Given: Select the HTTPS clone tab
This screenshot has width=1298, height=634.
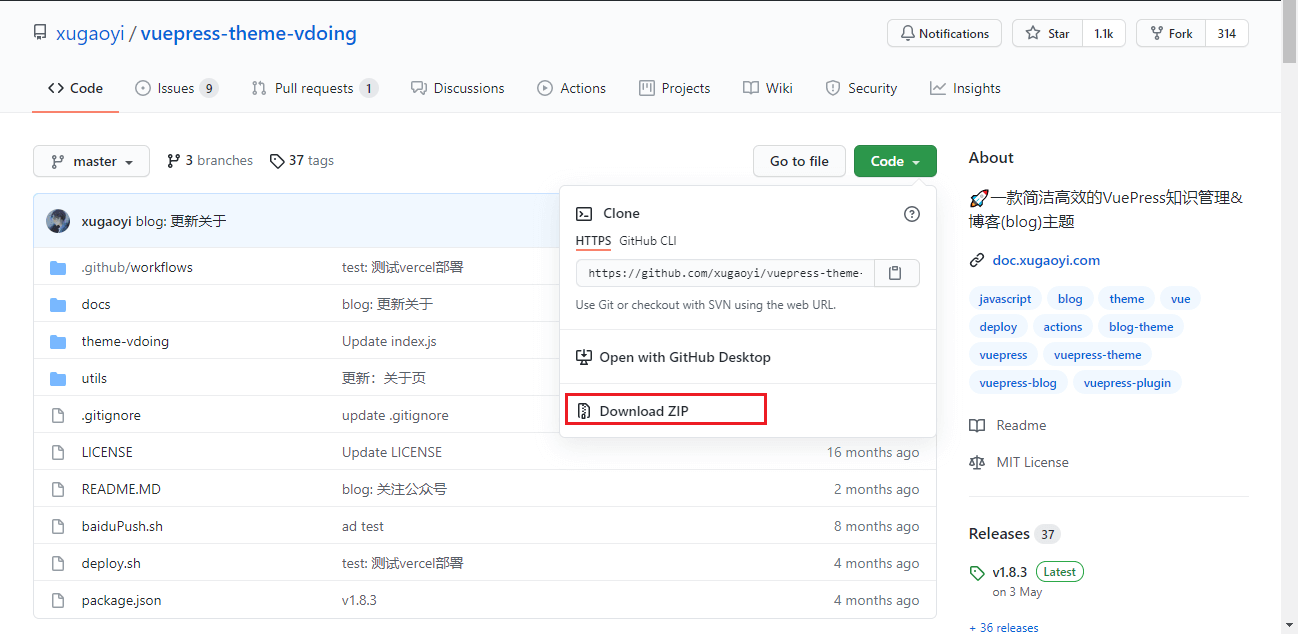Looking at the screenshot, I should point(593,241).
